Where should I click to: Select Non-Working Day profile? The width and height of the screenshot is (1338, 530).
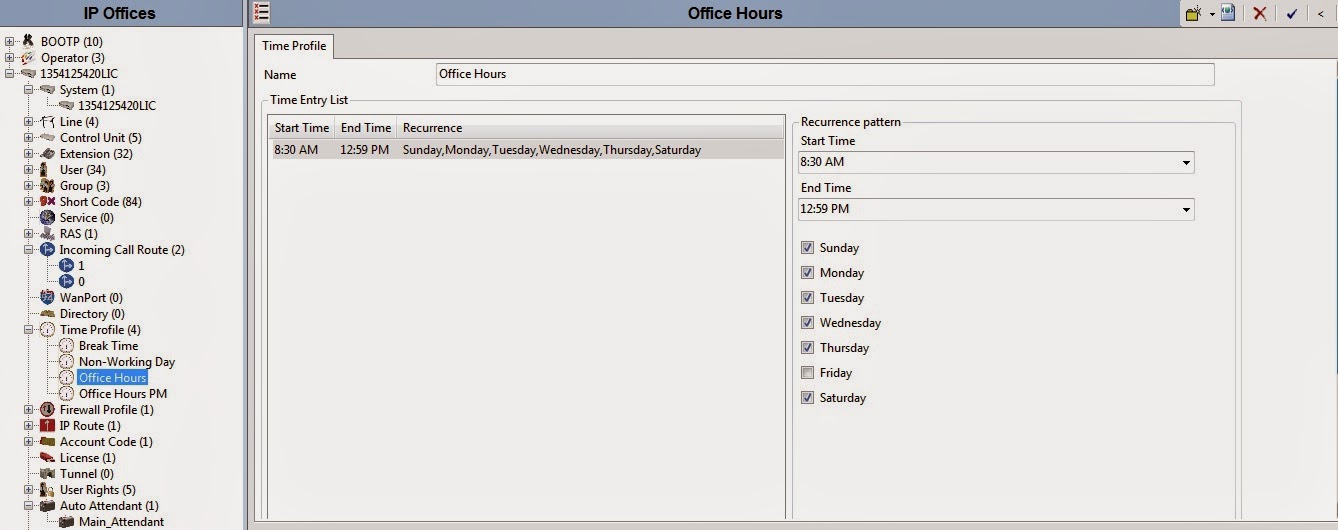tap(126, 361)
